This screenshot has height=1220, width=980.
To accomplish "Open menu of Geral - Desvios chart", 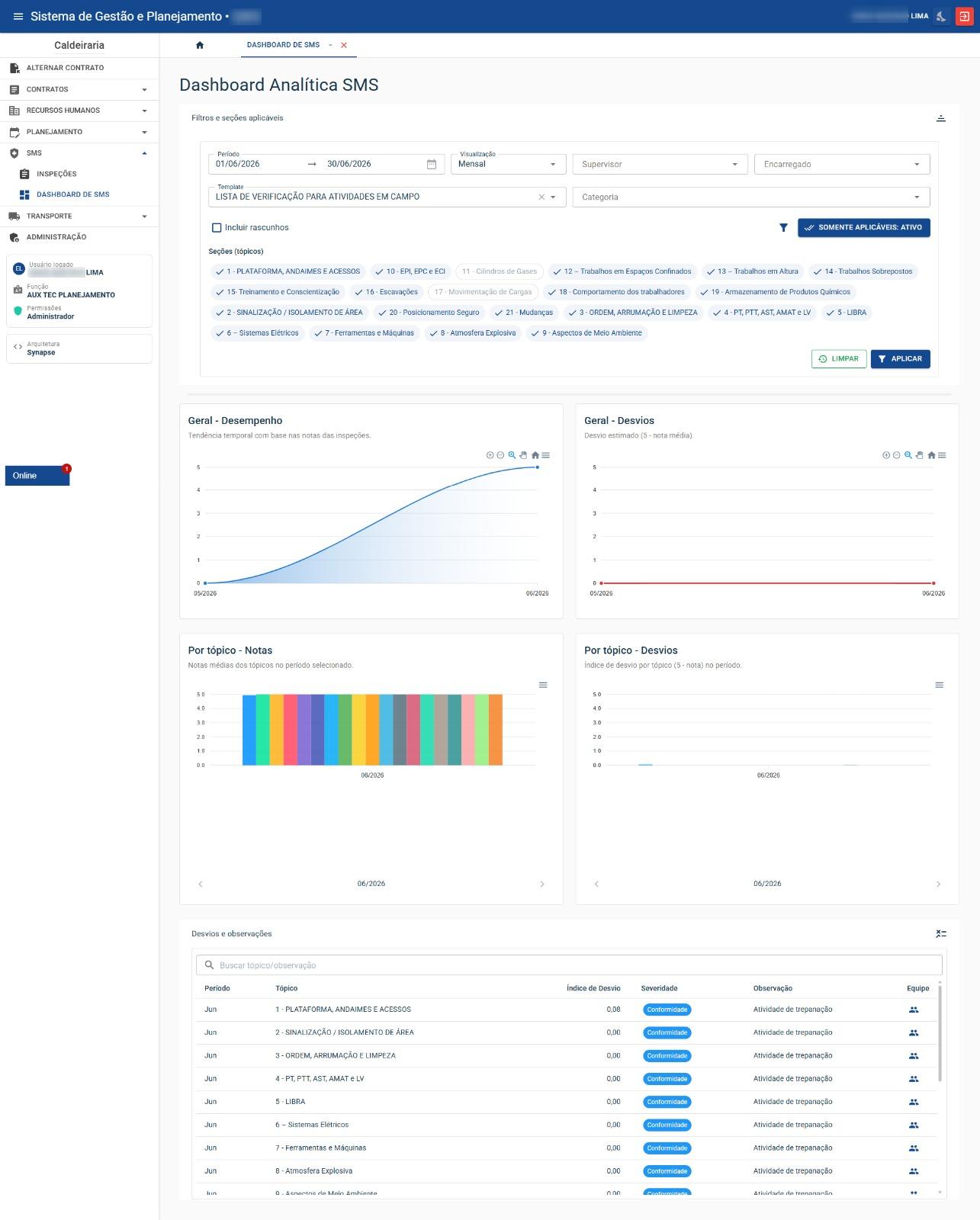I will 942,455.
